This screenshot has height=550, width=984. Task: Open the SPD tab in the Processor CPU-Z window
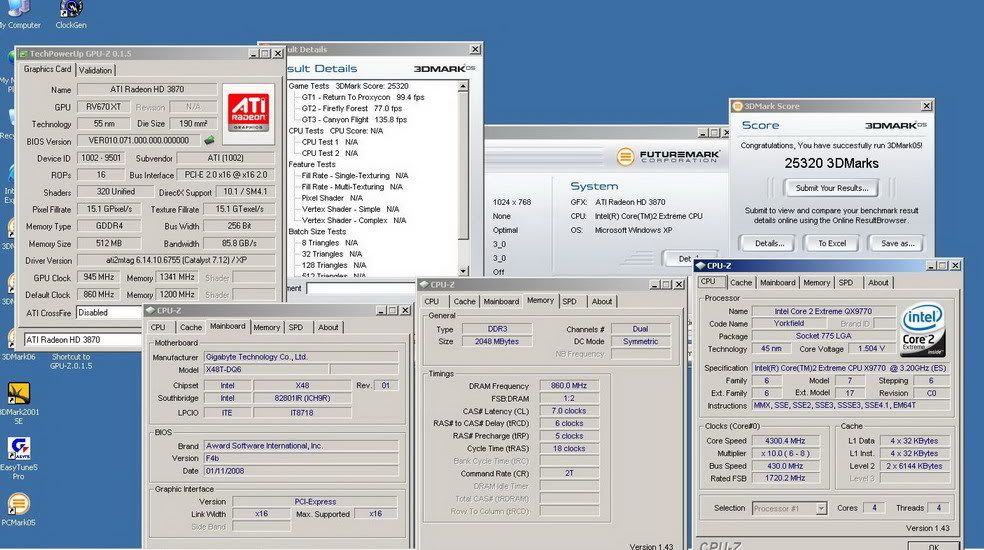tap(846, 283)
